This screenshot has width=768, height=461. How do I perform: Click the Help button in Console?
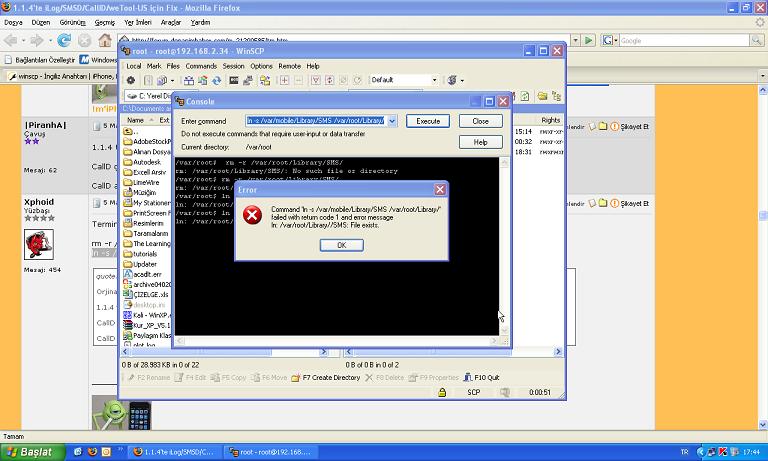click(x=480, y=142)
